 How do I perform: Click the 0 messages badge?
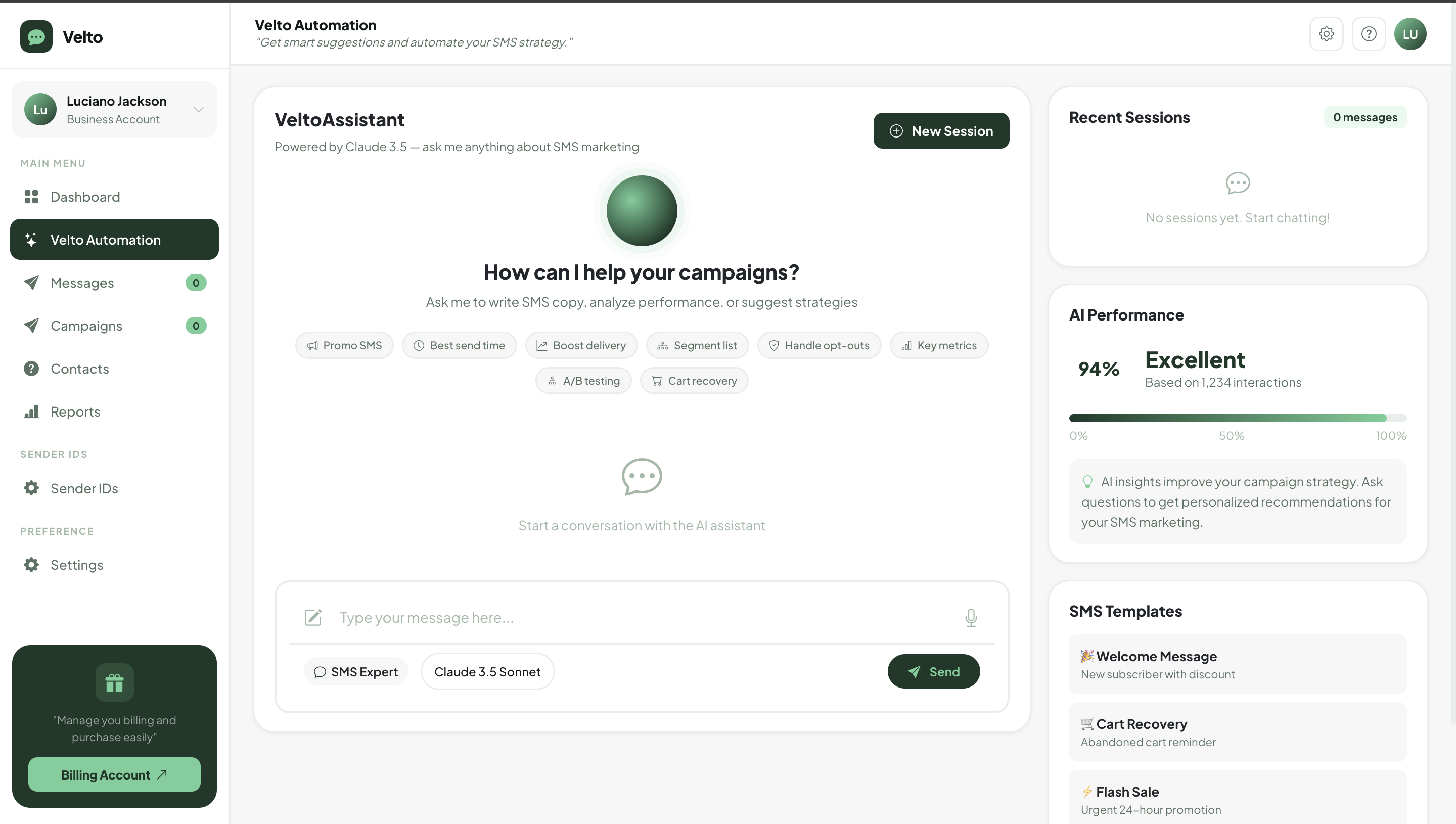pos(1365,117)
